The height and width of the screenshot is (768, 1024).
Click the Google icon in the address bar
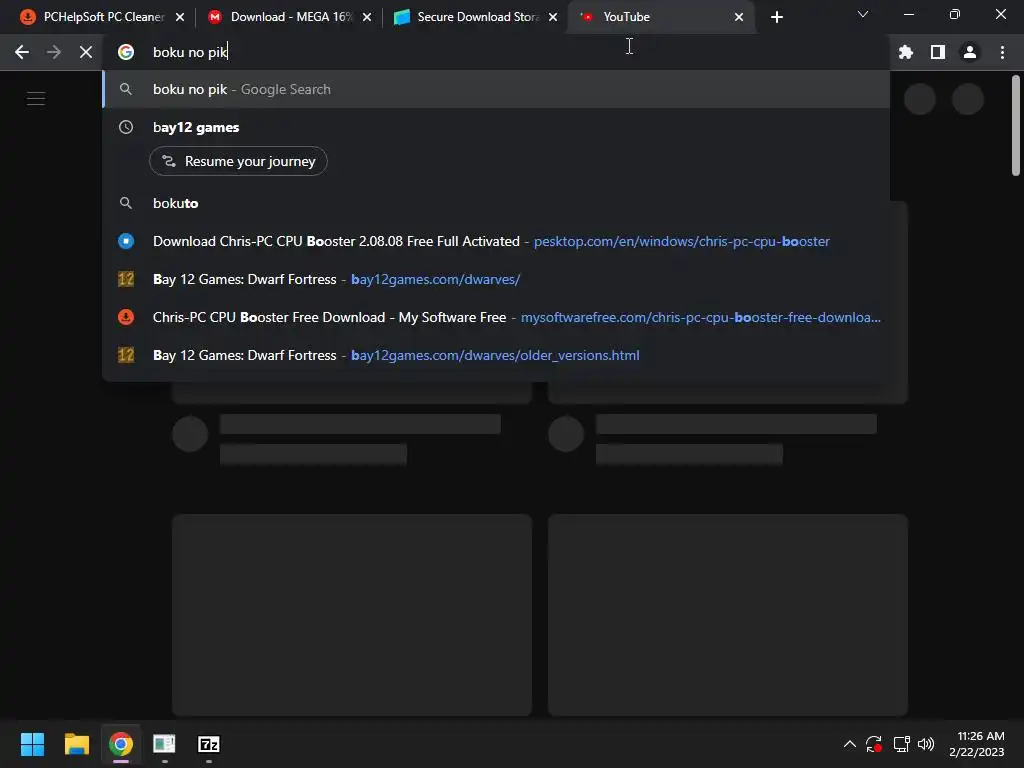point(126,52)
